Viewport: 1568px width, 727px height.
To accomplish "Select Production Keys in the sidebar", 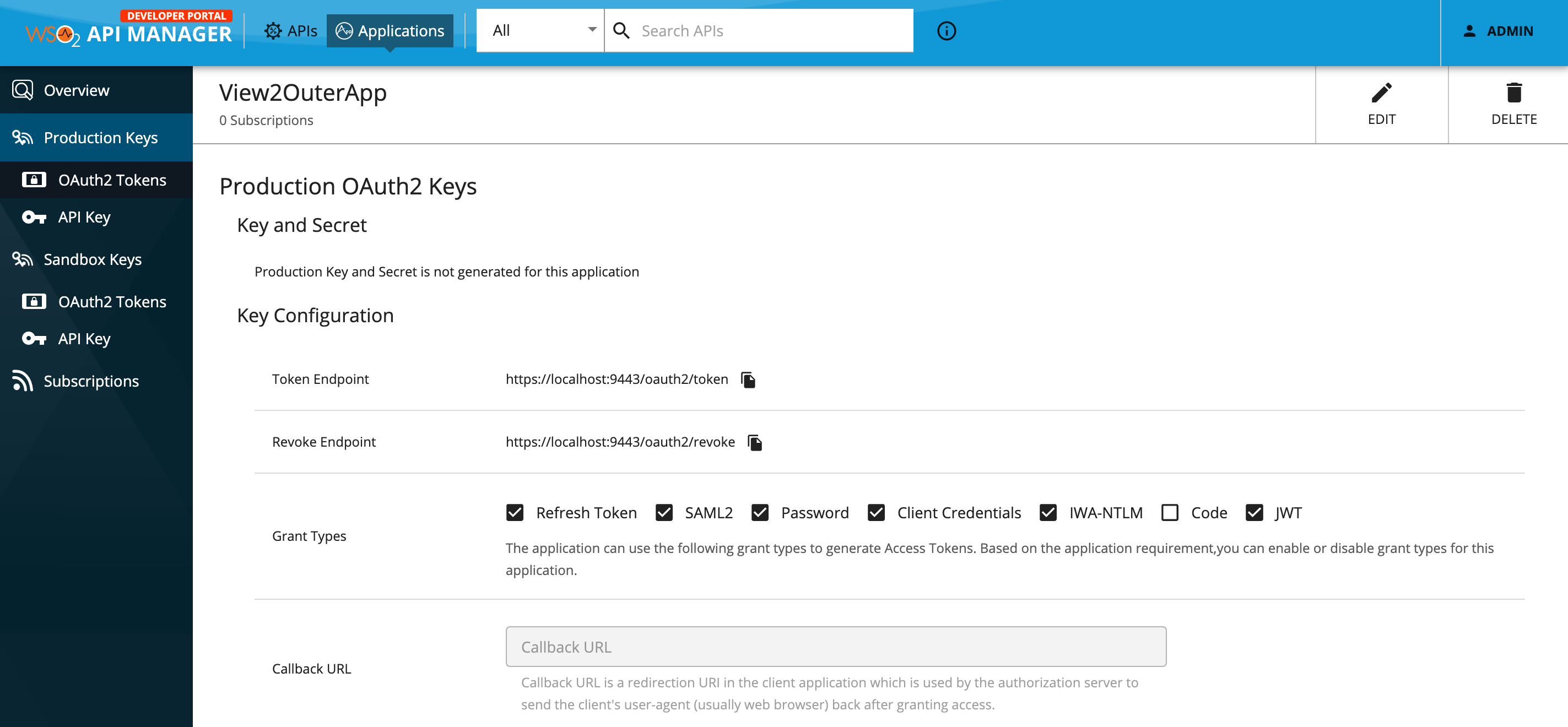I will pyautogui.click(x=96, y=138).
